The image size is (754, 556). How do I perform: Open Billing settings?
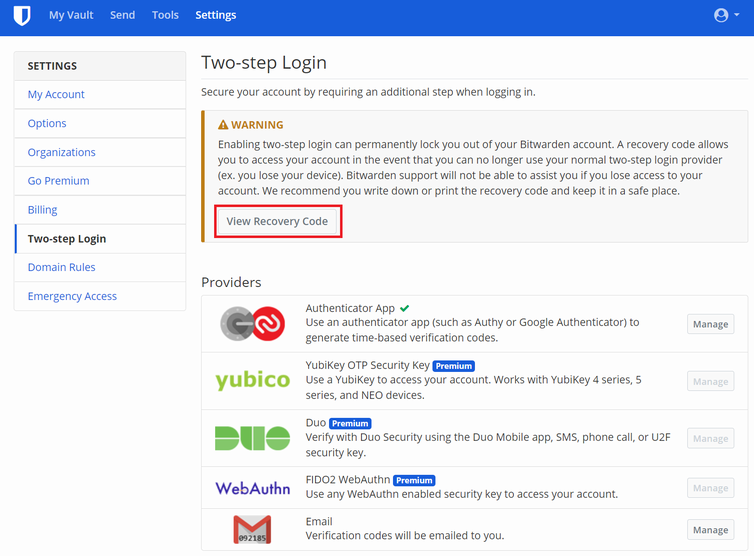coord(100,210)
